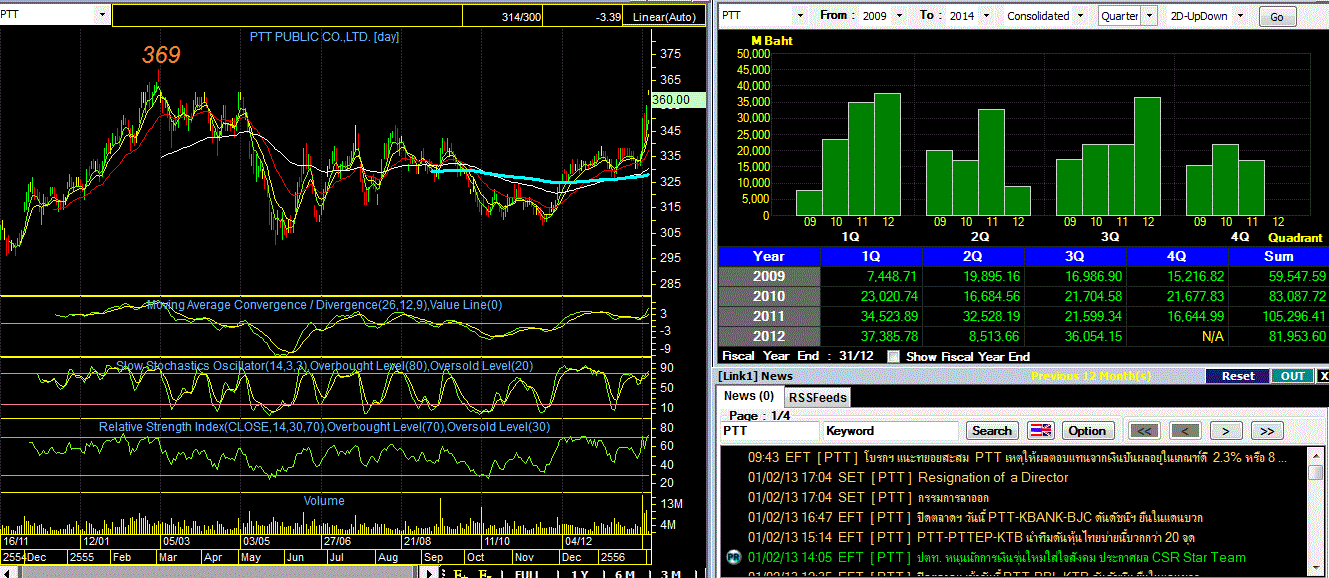Viewport: 1329px width, 578px height.
Task: Click the Slow Stochastics Oscillator title
Action: point(325,366)
